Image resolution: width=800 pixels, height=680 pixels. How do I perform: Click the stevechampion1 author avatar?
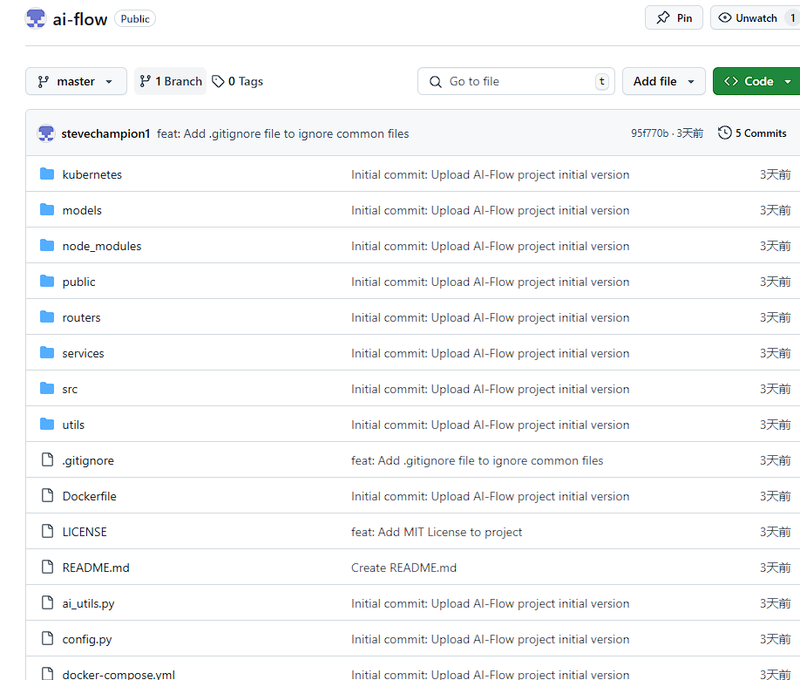coord(46,134)
